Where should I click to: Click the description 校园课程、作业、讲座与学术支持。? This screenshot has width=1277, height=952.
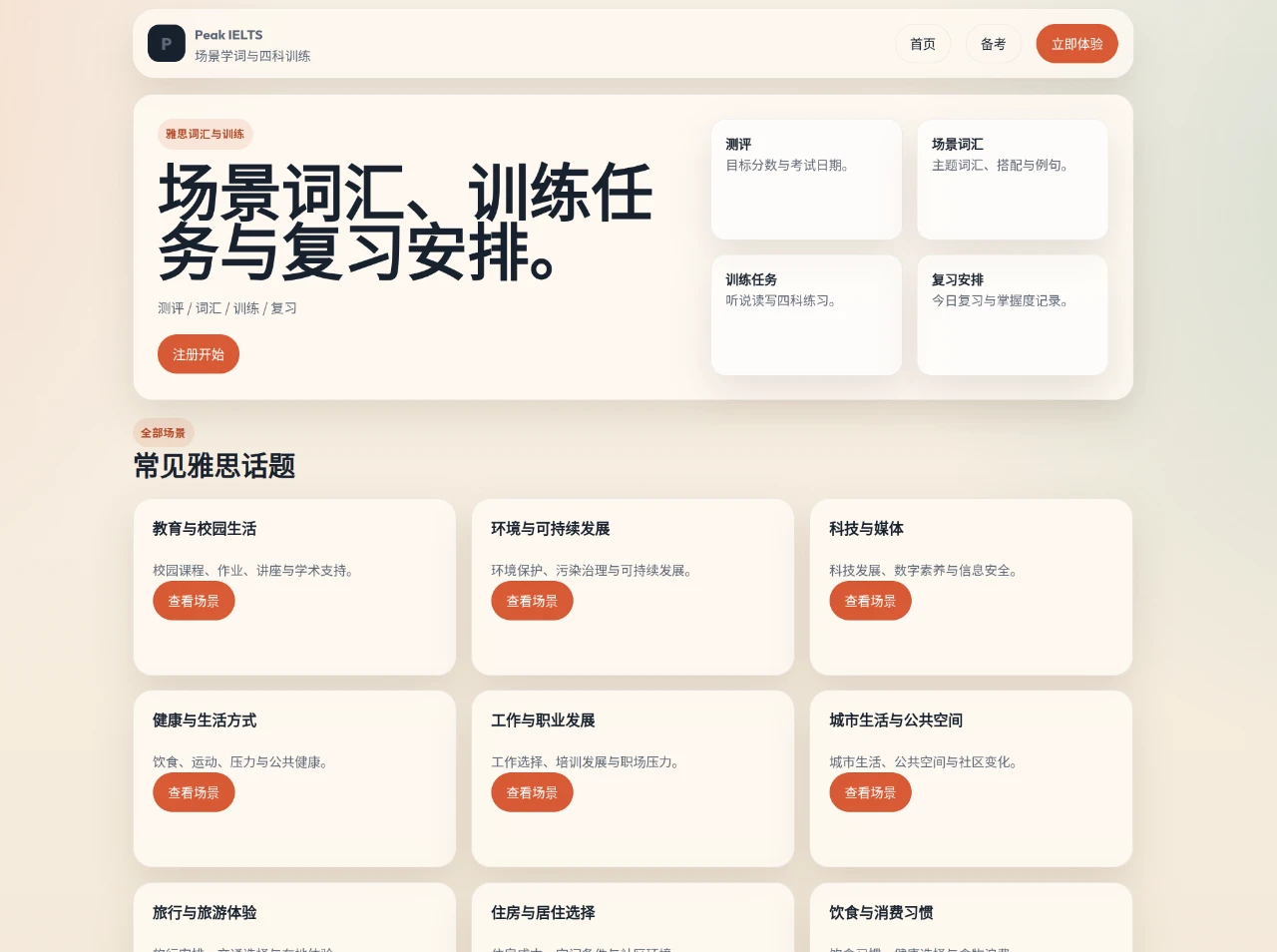tap(252, 571)
